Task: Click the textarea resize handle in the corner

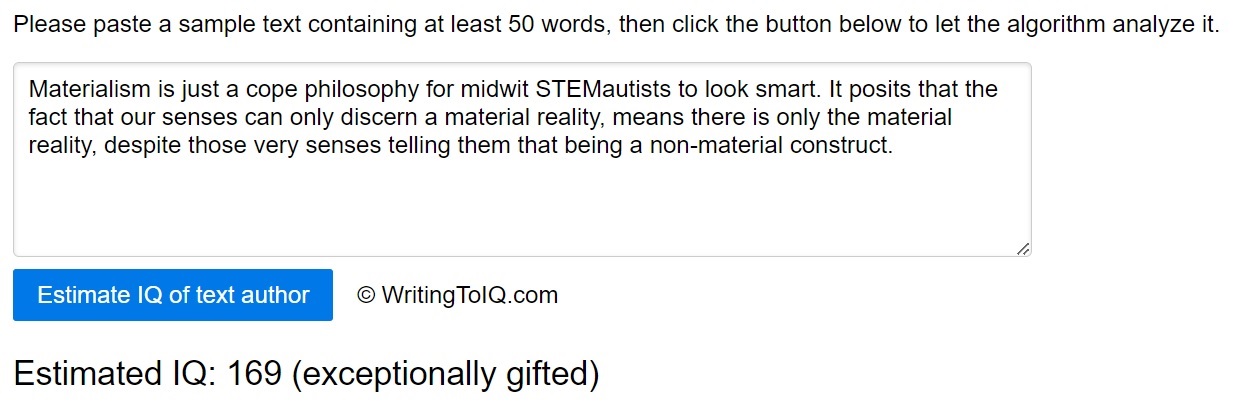Action: (1022, 249)
